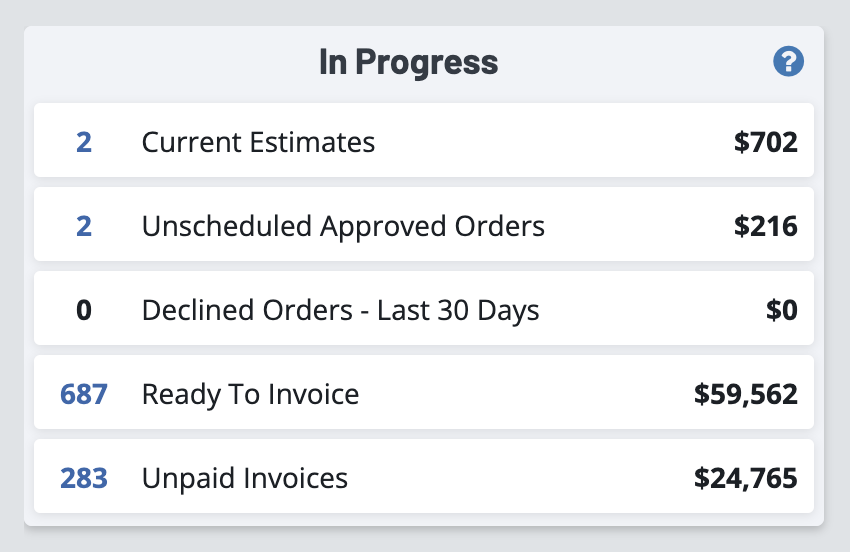Click the Unpaid Invoices count 283

pos(84,479)
